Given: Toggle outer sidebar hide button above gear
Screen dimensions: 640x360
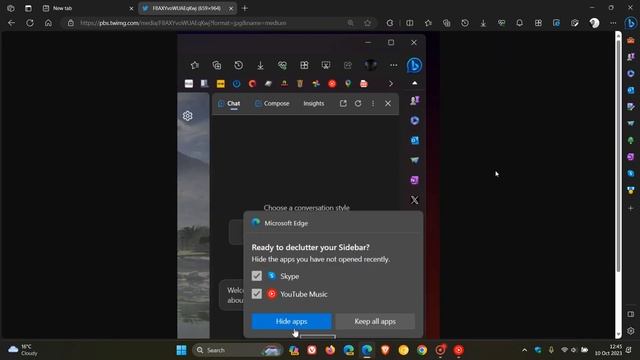Looking at the screenshot, I should pyautogui.click(x=631, y=314).
